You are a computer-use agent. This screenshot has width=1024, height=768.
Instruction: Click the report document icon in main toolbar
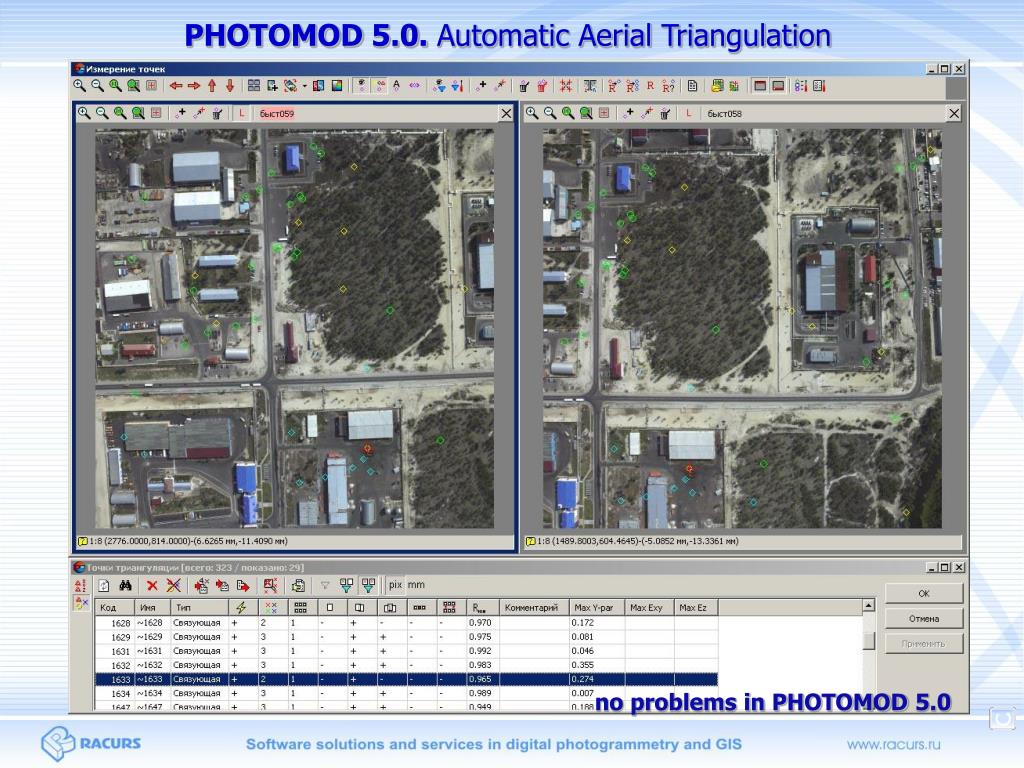(x=692, y=86)
